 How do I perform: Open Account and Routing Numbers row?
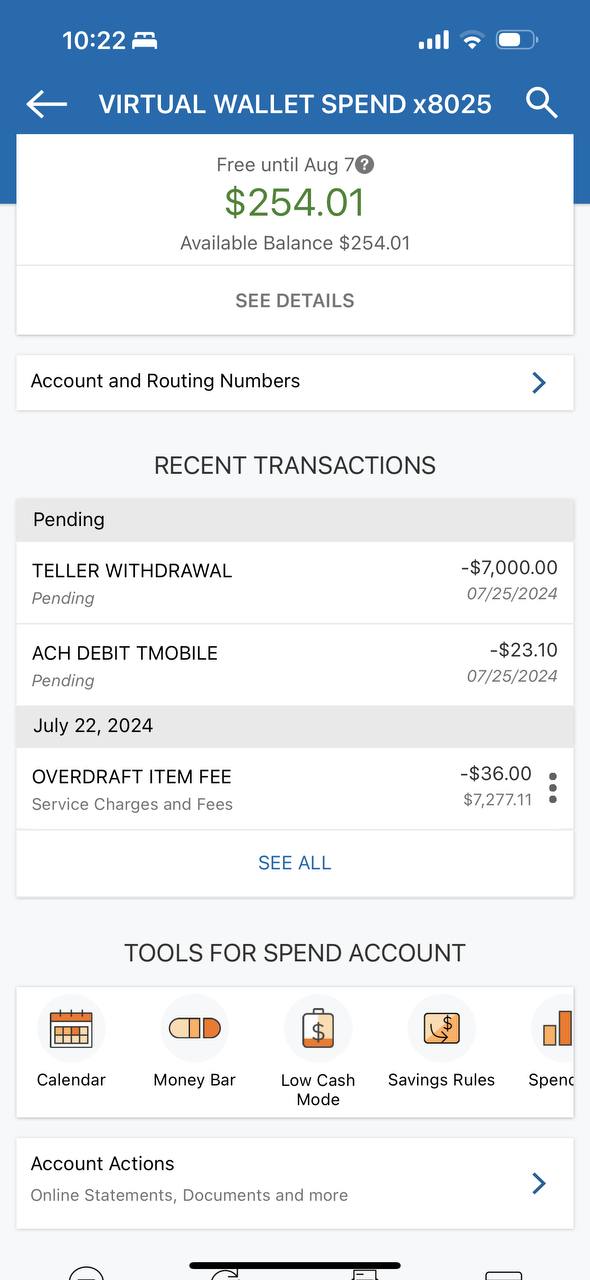[x=295, y=382]
